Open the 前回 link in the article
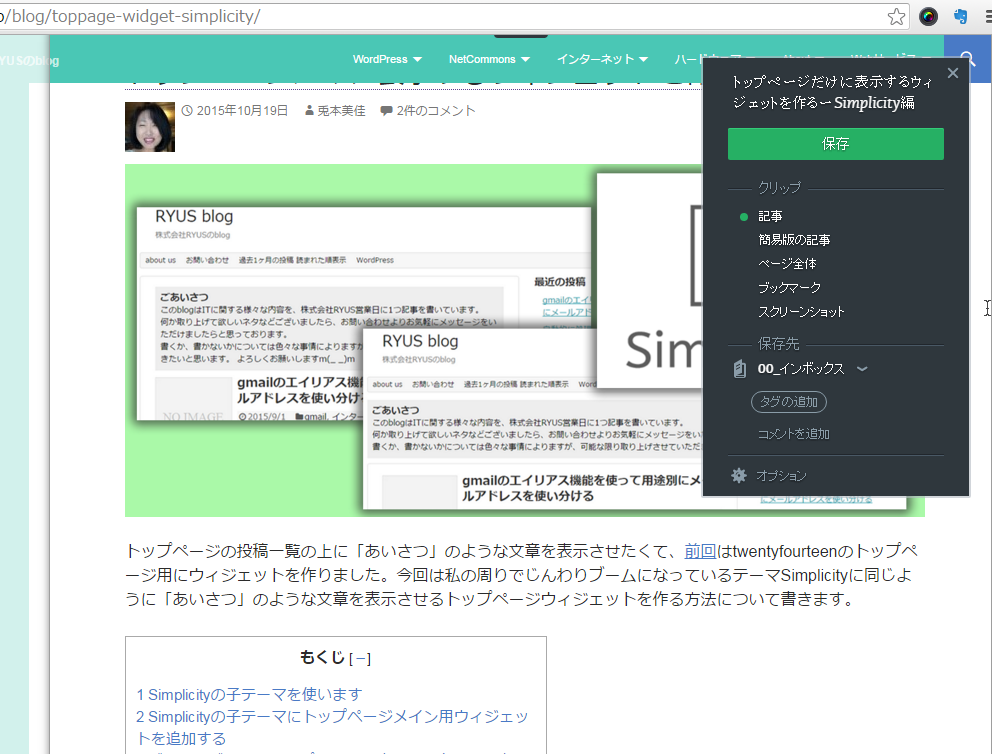 tap(700, 551)
